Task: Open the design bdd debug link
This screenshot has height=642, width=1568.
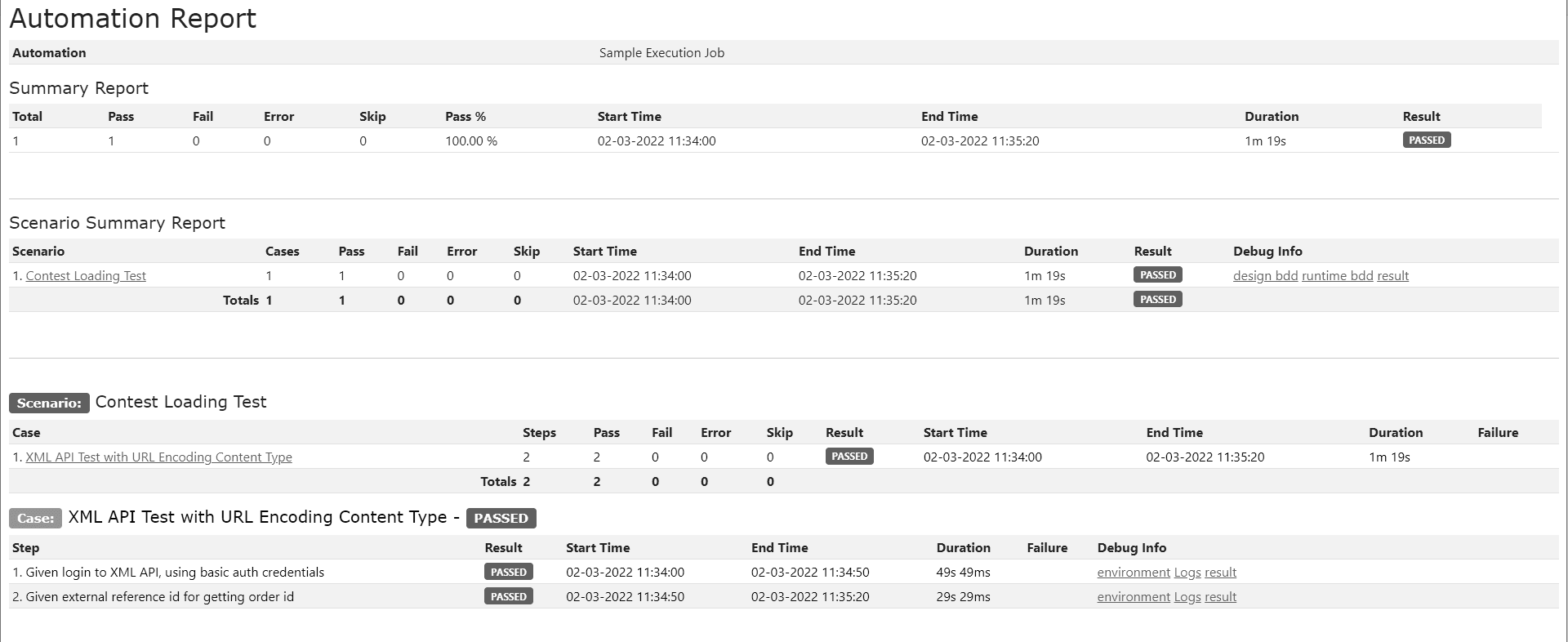Action: [x=1265, y=276]
